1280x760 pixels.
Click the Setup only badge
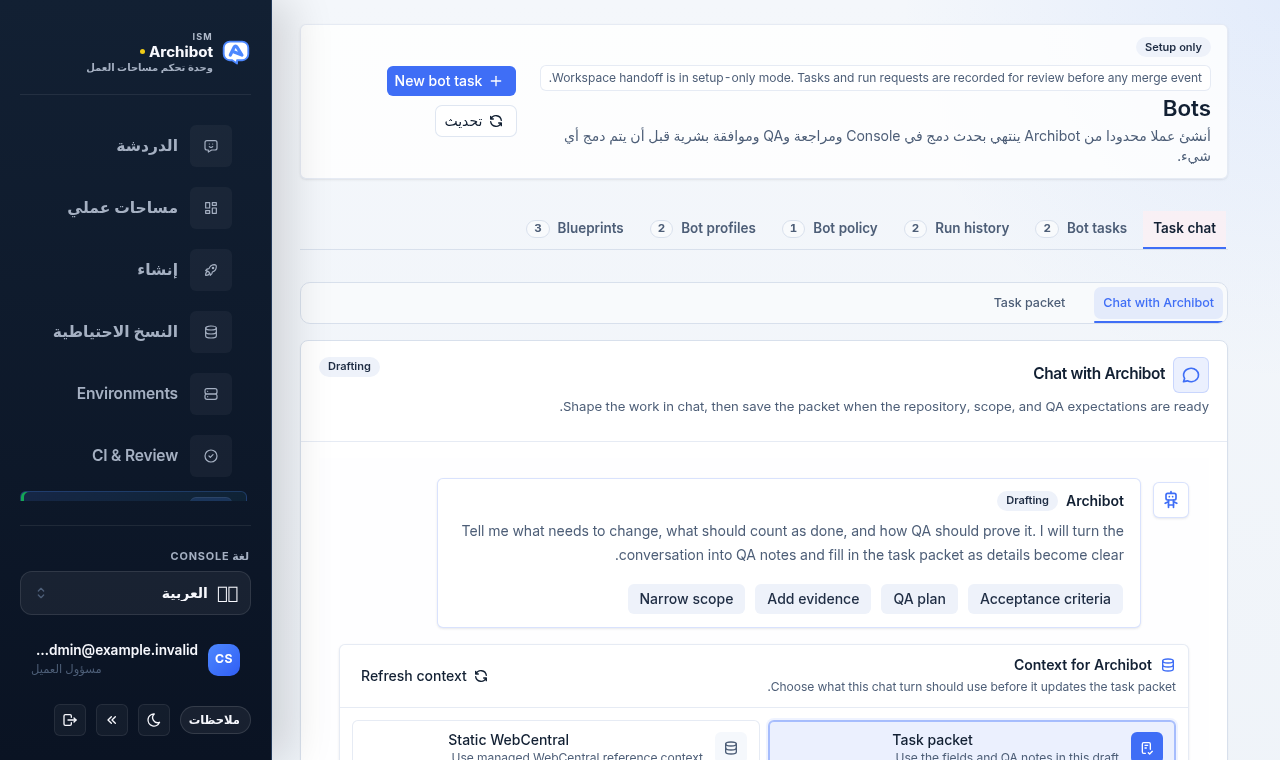(x=1173, y=47)
